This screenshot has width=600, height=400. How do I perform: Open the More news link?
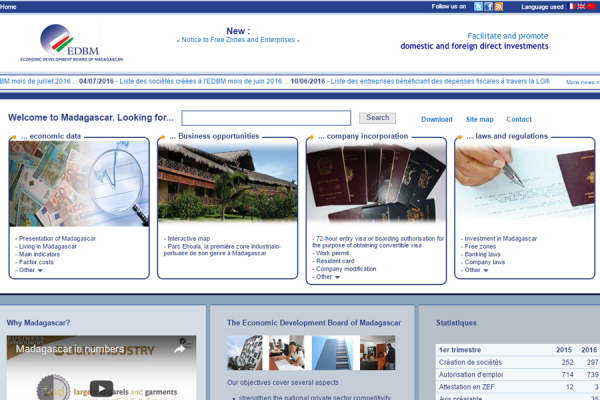tap(582, 83)
